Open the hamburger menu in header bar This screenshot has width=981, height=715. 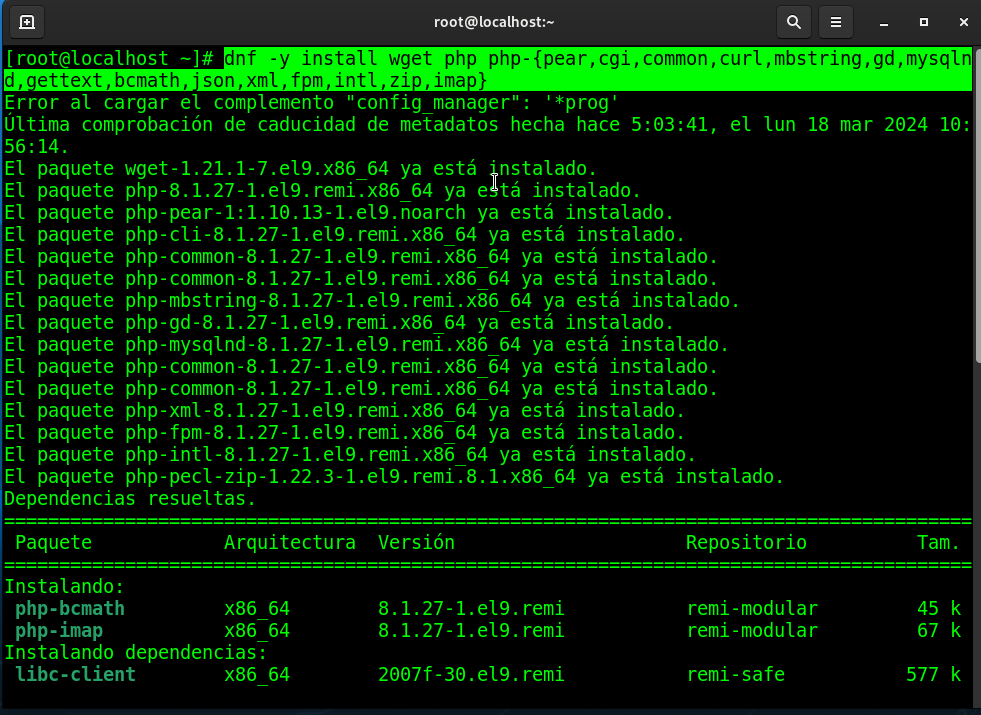(836, 21)
